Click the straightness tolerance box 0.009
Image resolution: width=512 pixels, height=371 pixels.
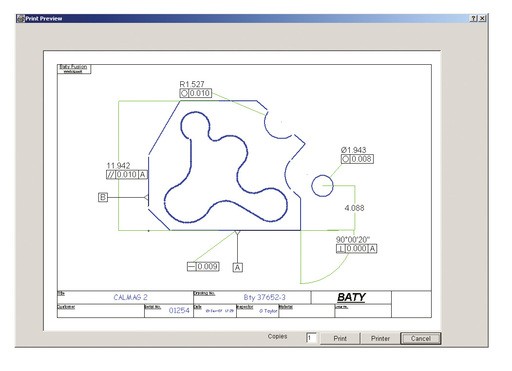[203, 267]
